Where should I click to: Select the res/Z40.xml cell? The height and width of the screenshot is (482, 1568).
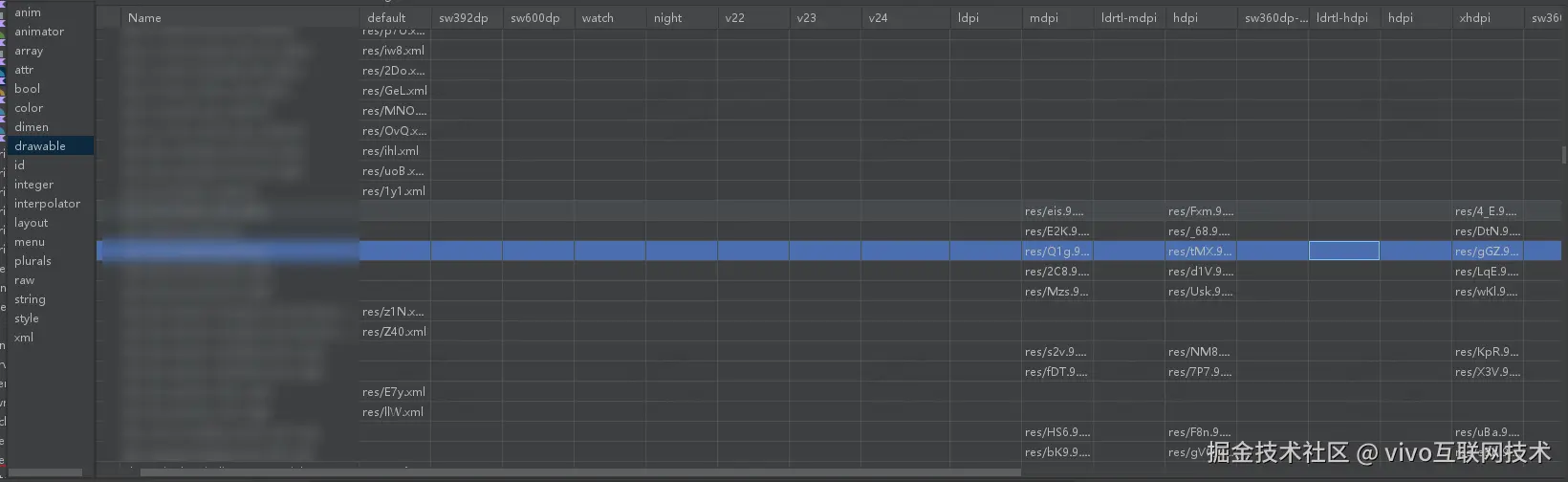(x=395, y=332)
